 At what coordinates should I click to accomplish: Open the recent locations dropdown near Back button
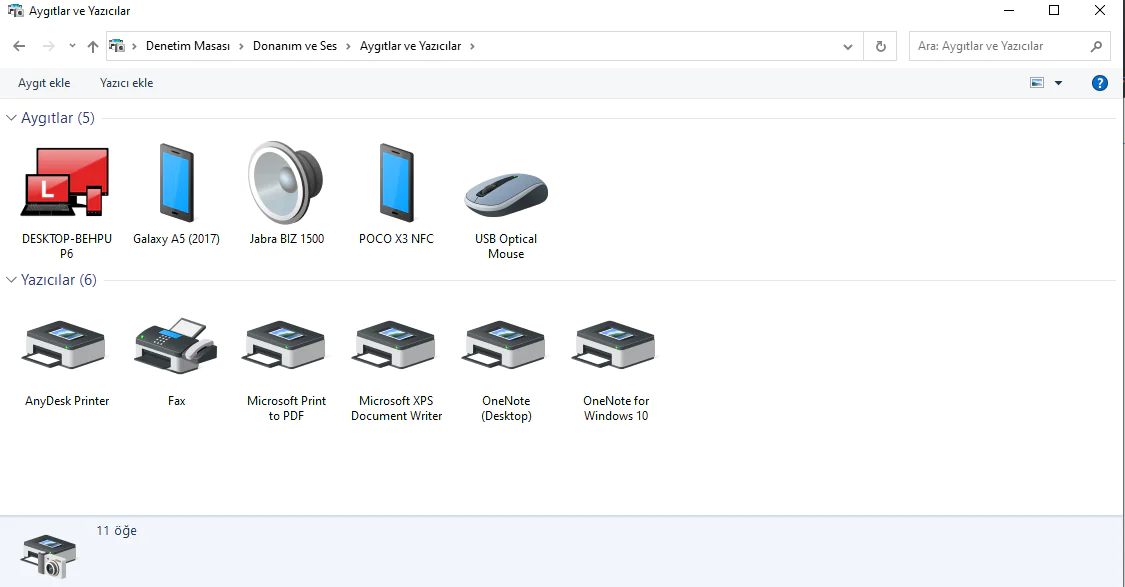(x=70, y=46)
